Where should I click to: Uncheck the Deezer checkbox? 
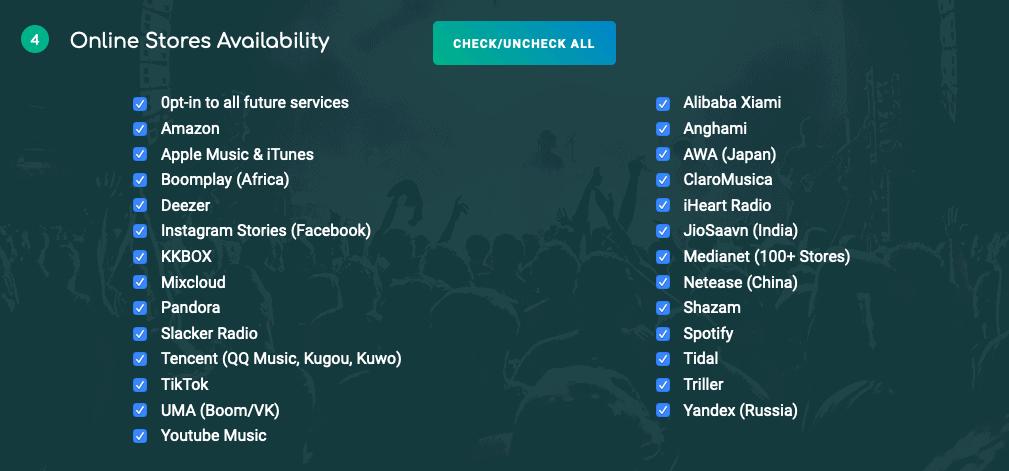[140, 206]
